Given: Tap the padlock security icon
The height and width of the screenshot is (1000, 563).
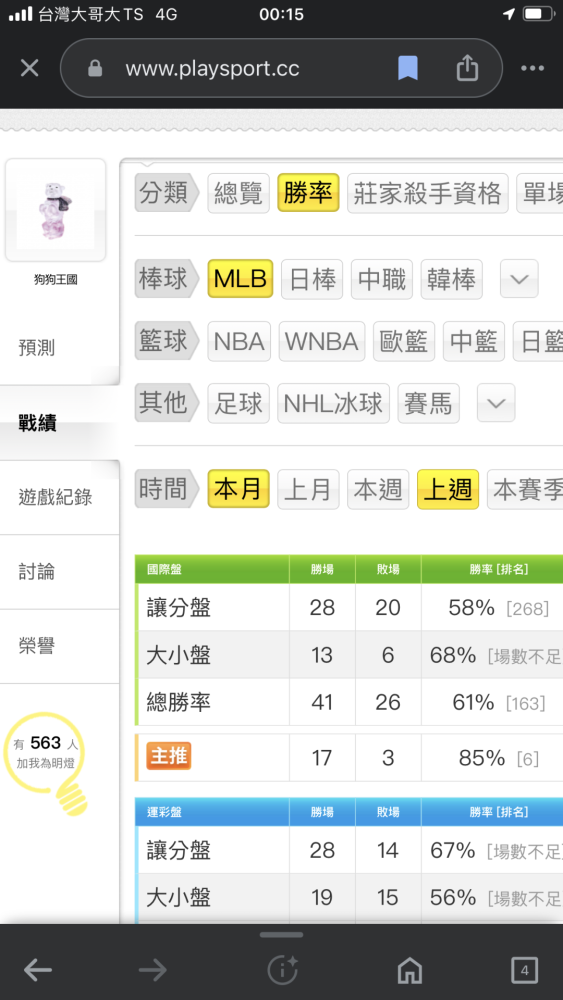Looking at the screenshot, I should [x=95, y=68].
